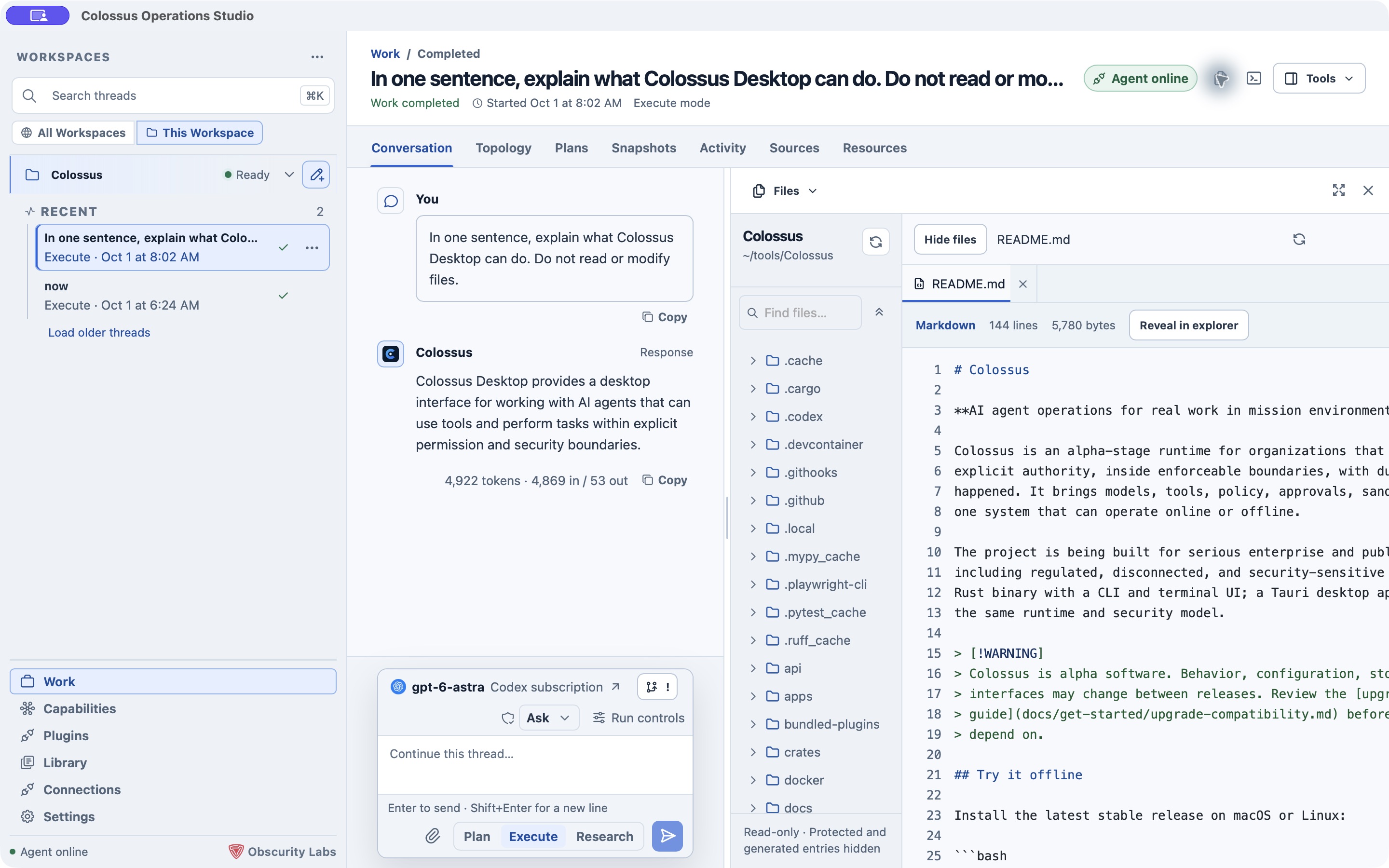Open the Ask permission dropdown

pos(548,718)
